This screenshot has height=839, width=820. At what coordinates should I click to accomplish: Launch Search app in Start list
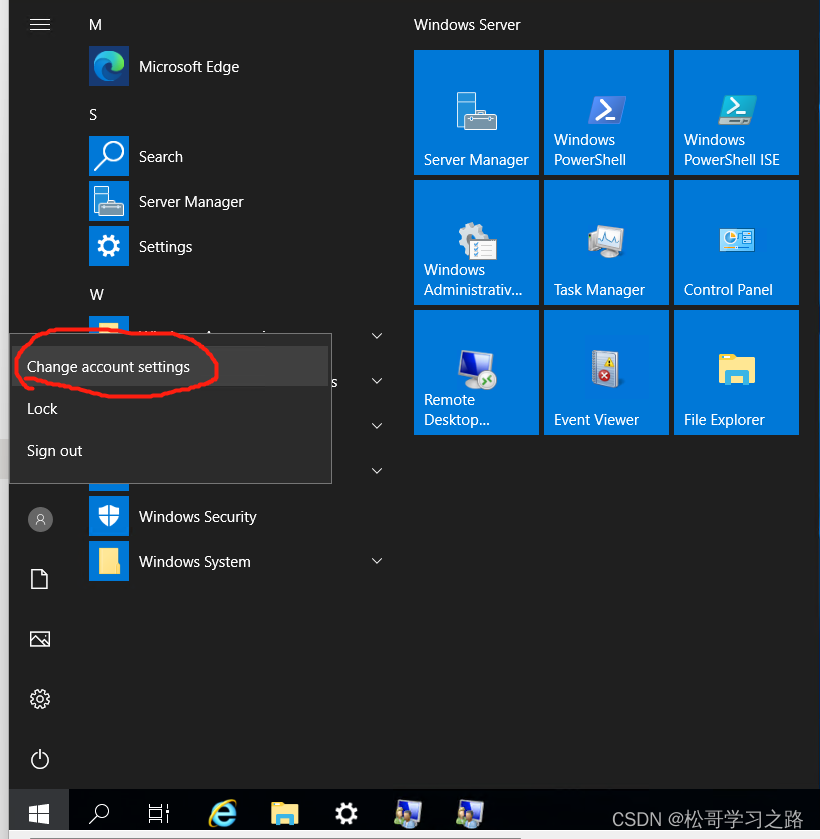tap(236, 156)
